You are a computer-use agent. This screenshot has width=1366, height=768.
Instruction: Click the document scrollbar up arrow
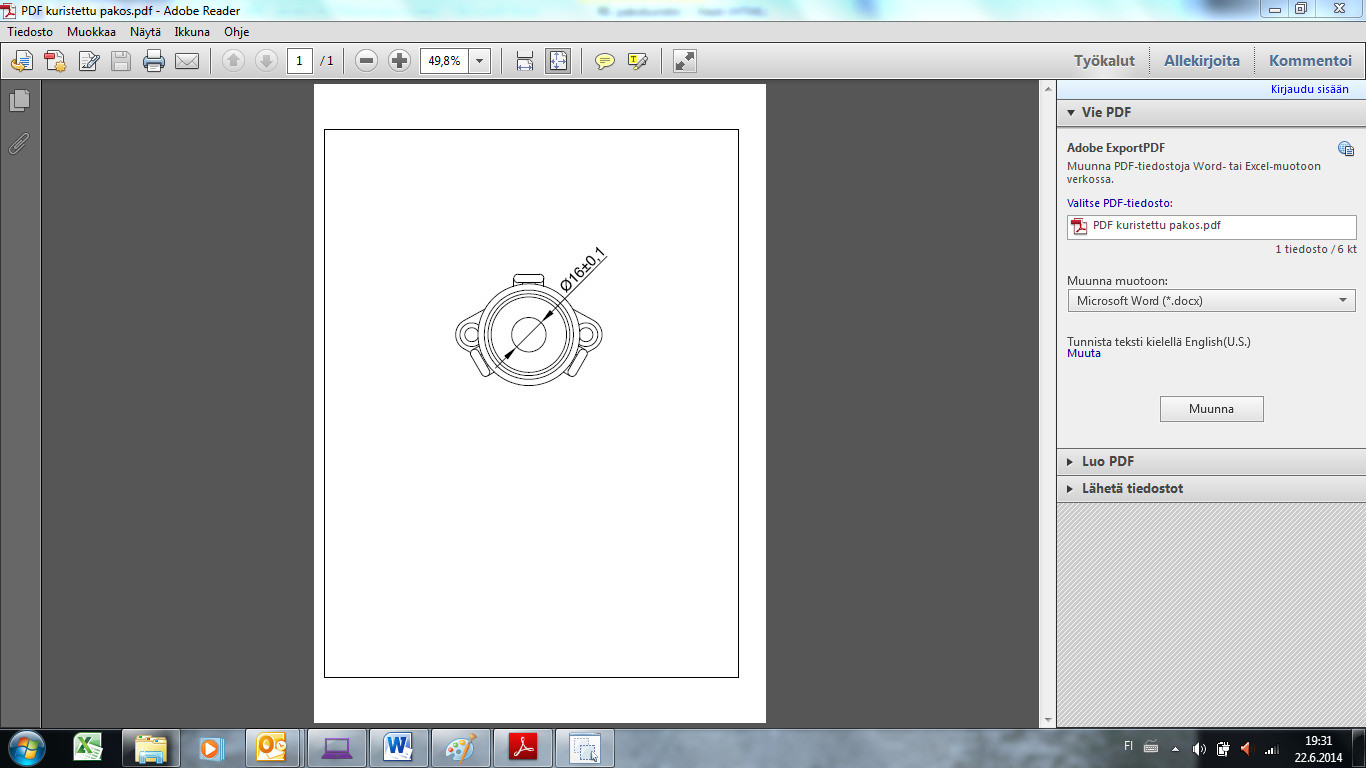[x=1047, y=88]
